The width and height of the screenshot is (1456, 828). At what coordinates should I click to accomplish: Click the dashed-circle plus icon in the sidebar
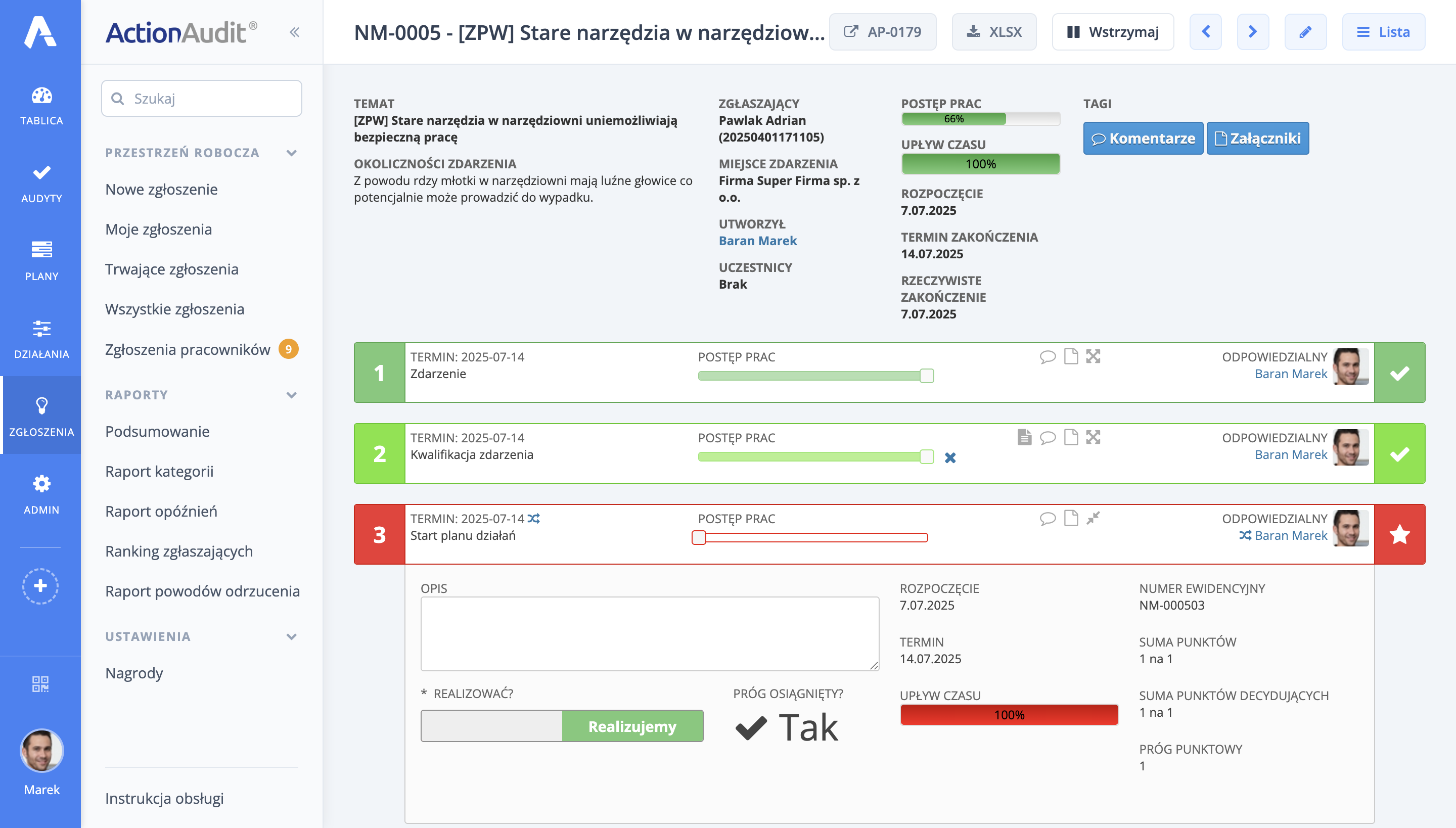(40, 586)
